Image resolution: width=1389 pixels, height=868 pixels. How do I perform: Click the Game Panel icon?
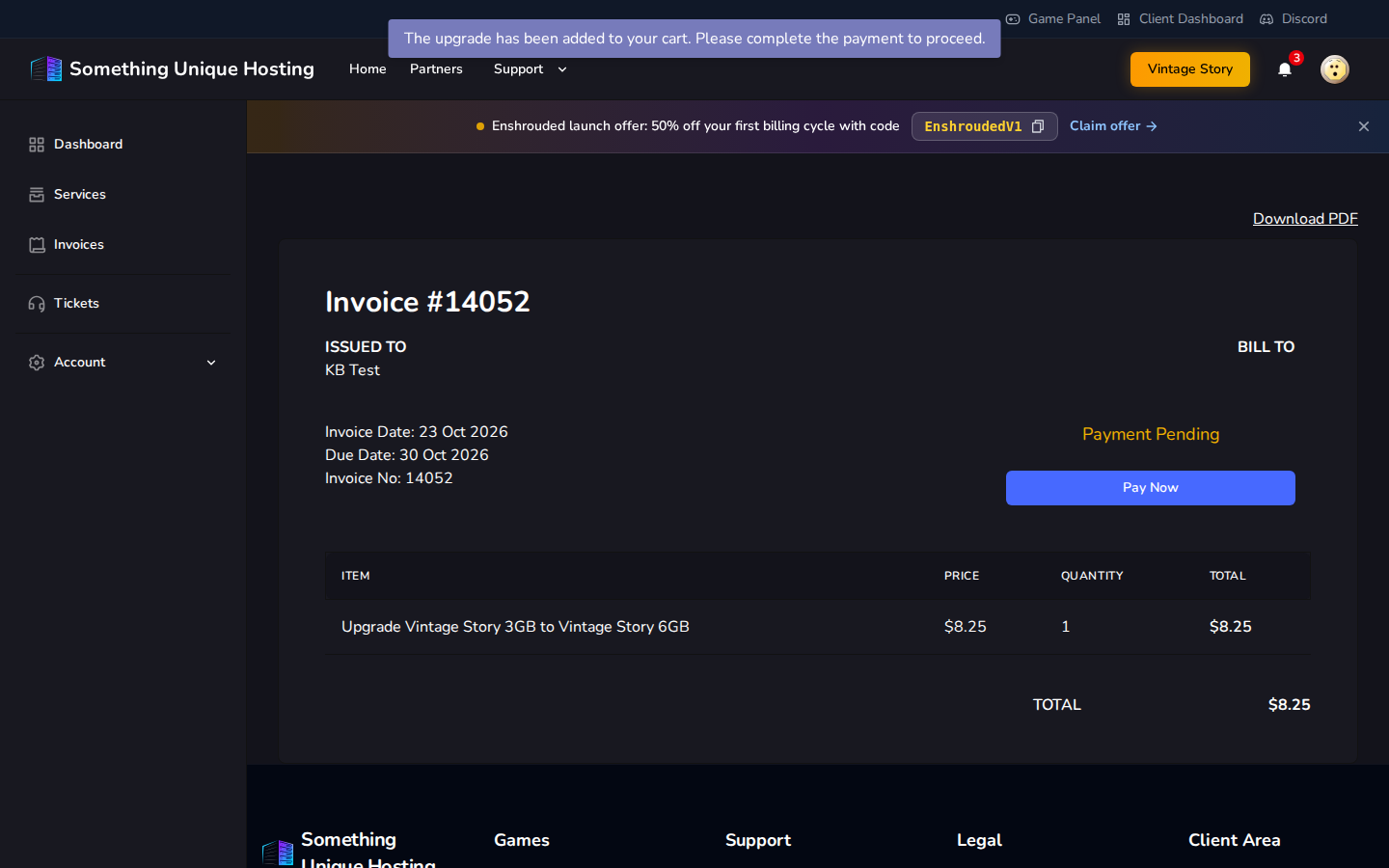pos(1013,19)
